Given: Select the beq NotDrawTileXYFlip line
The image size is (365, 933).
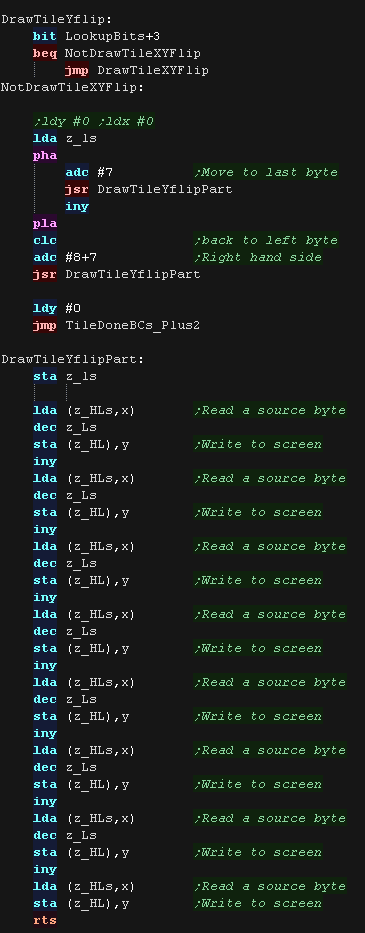Looking at the screenshot, I should (x=116, y=54).
